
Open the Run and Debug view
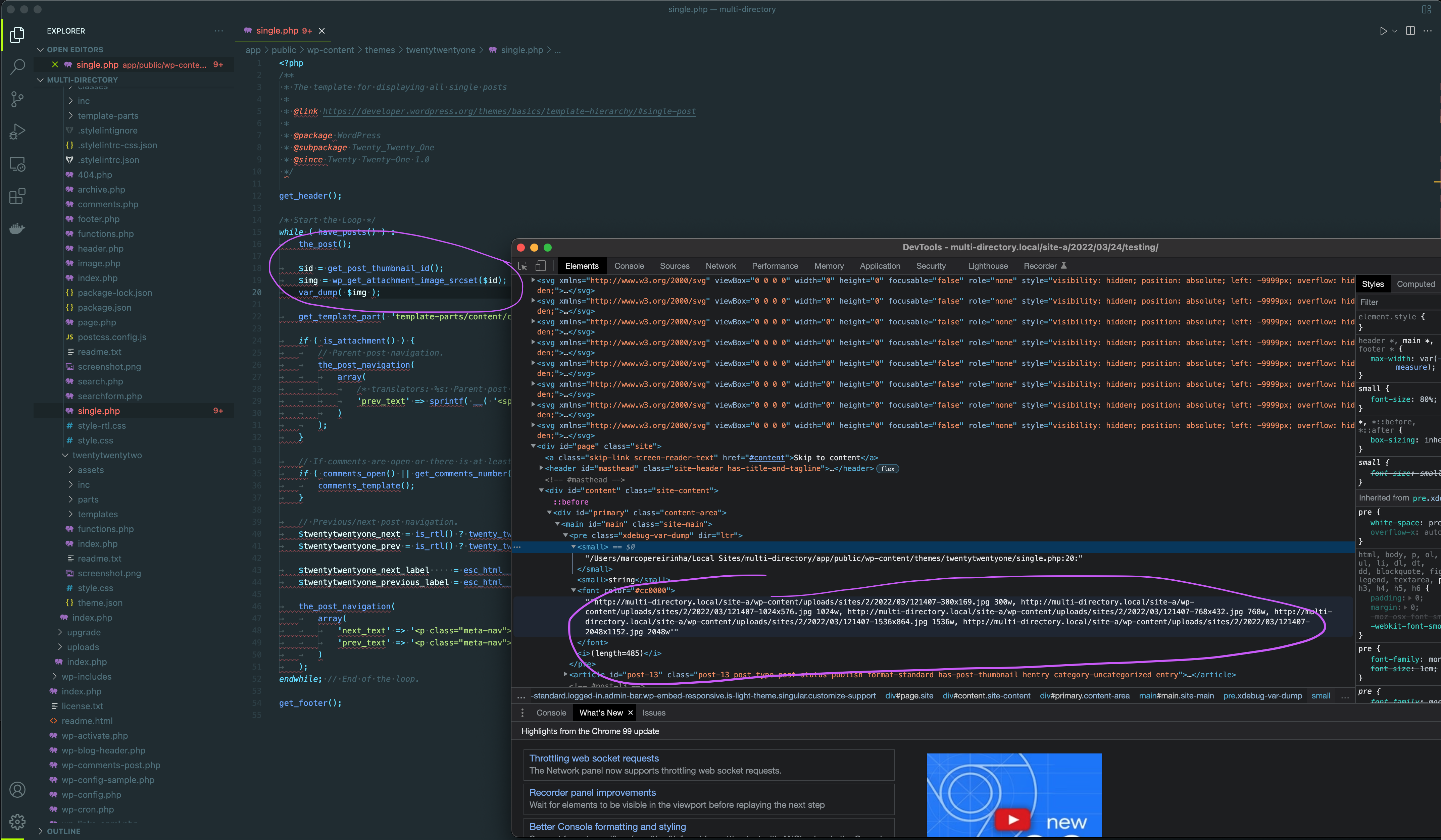click(x=17, y=132)
